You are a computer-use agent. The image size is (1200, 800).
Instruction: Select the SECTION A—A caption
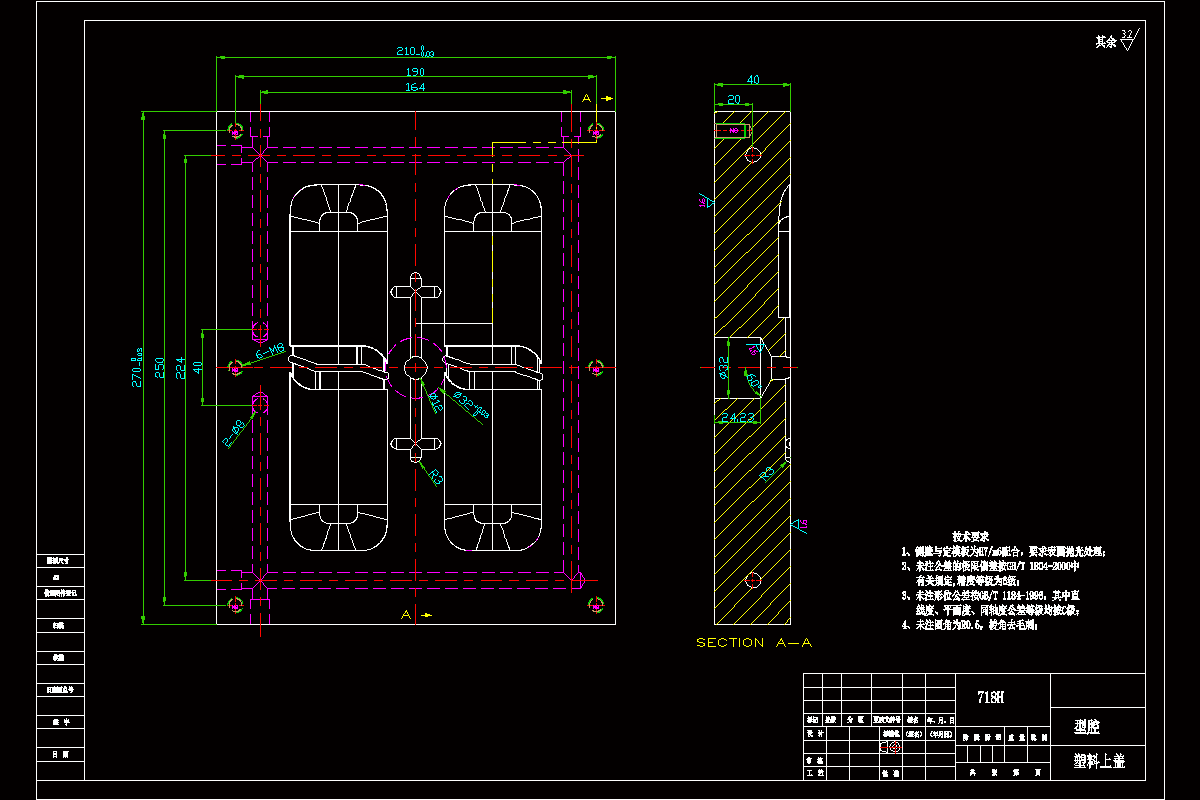tap(754, 642)
